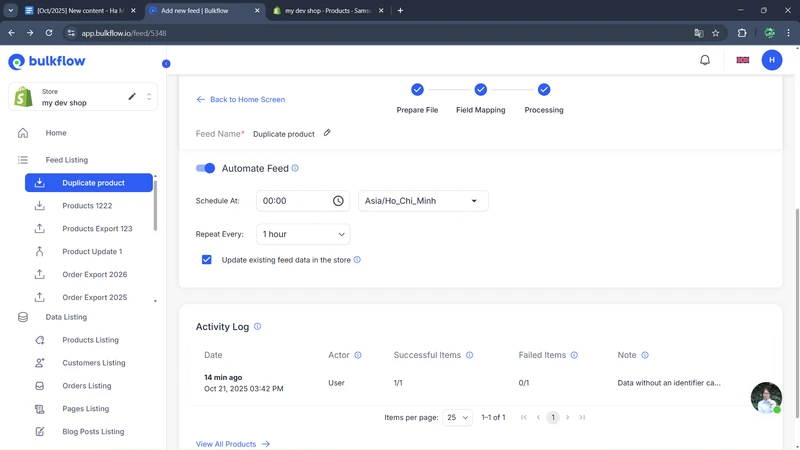
Task: Go to first page of log
Action: click(x=523, y=417)
